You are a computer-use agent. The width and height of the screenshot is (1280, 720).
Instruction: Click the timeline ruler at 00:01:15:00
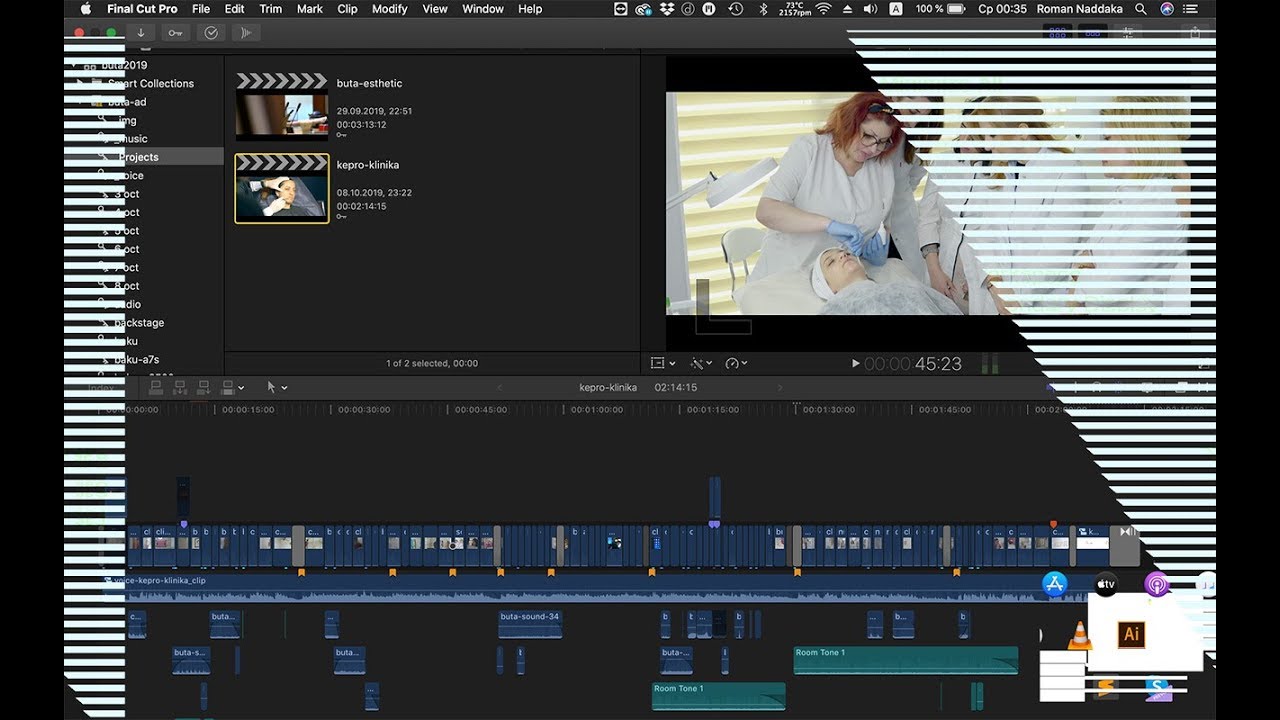point(713,409)
